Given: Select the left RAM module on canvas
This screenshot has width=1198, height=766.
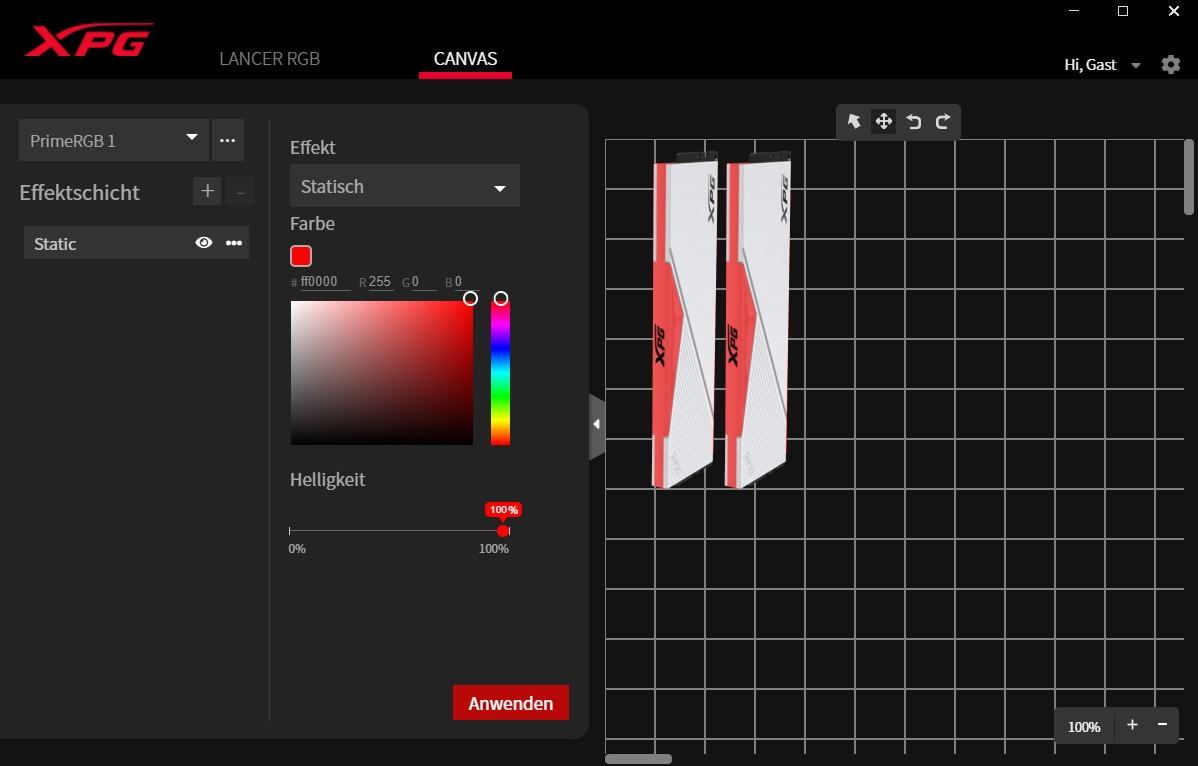Looking at the screenshot, I should [685, 319].
